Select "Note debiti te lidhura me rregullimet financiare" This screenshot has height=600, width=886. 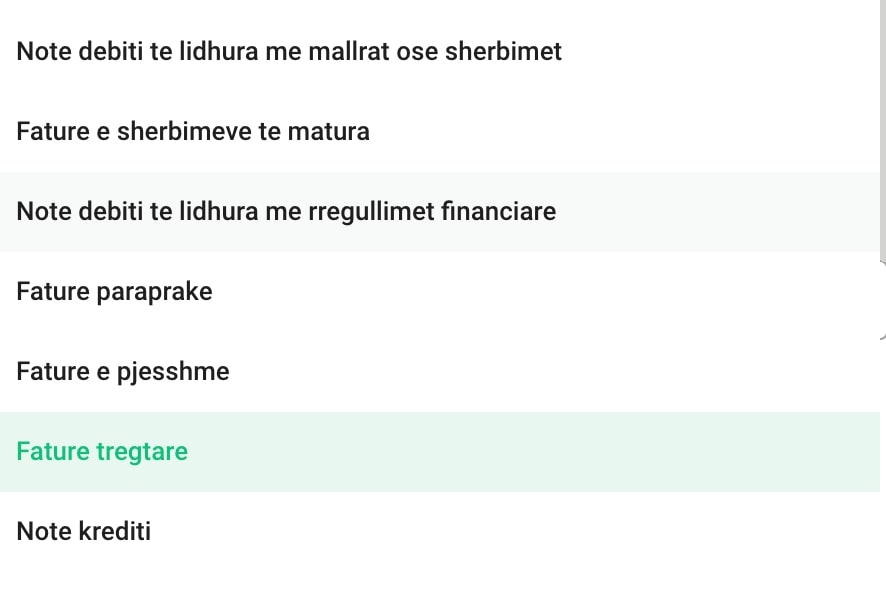click(286, 211)
